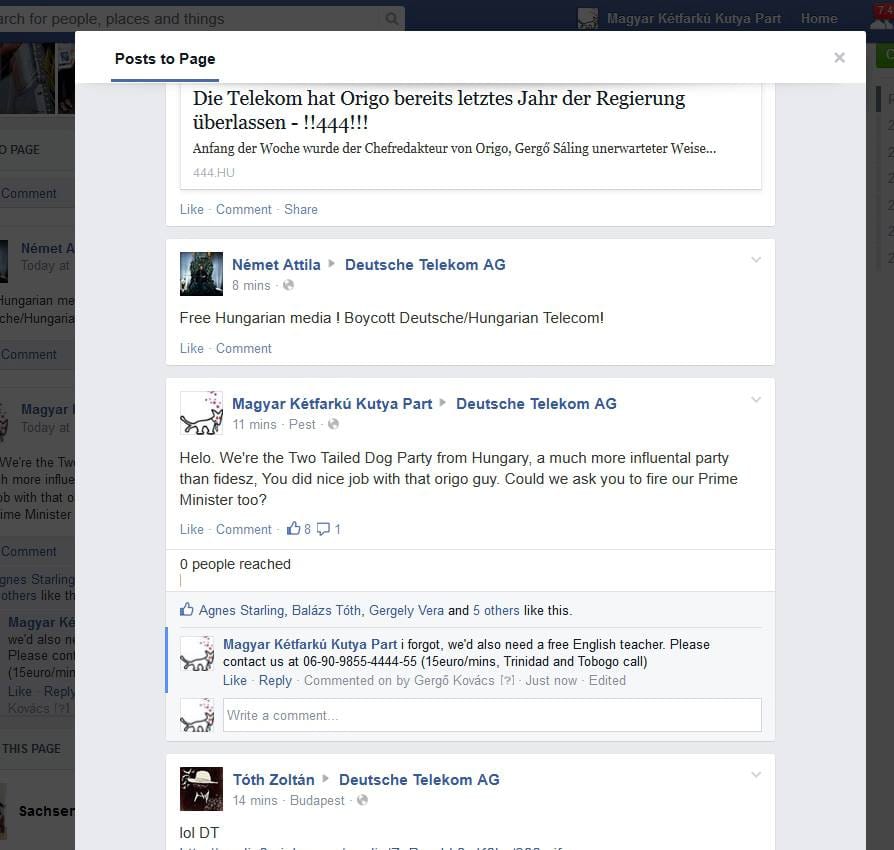Close the Posts to Page dialog
The width and height of the screenshot is (894, 850).
(x=839, y=58)
